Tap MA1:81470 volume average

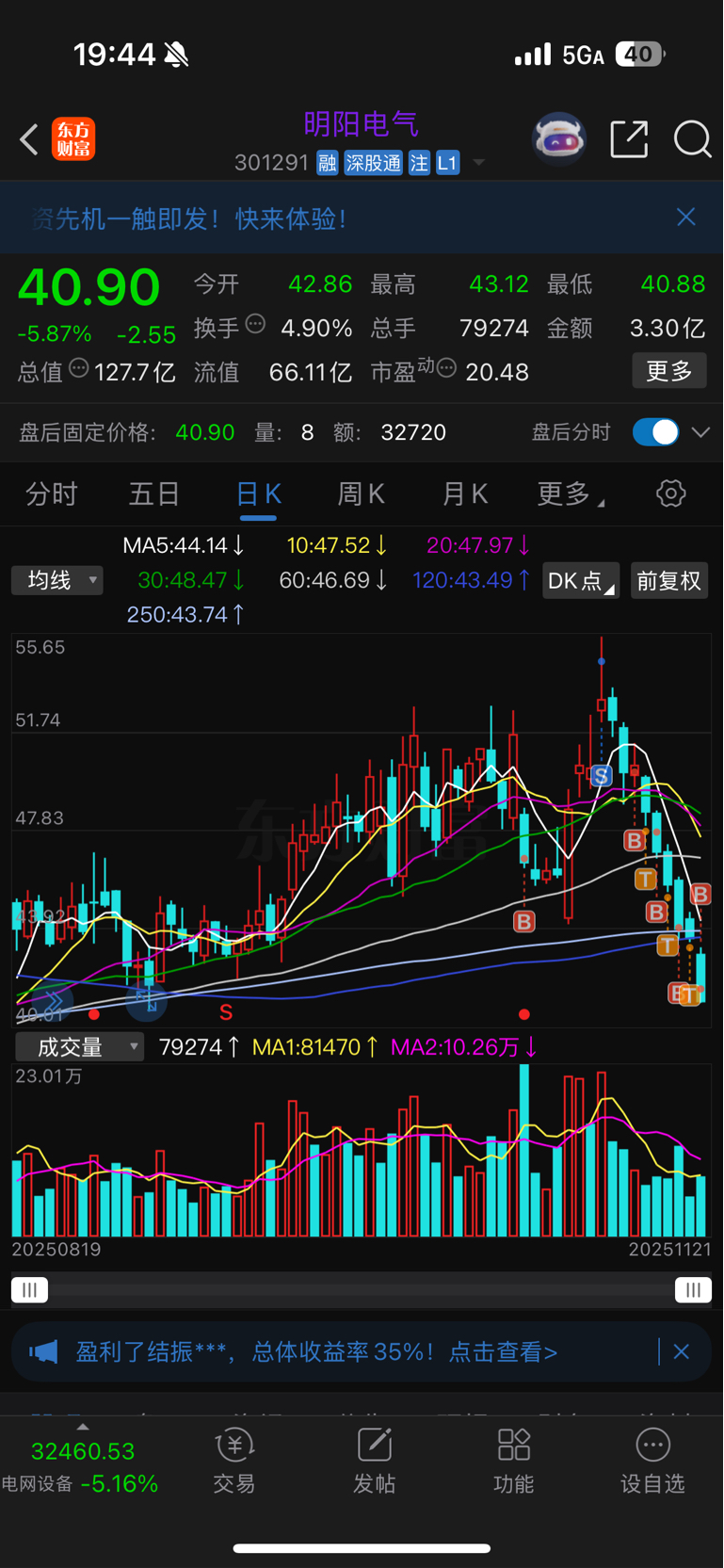click(x=315, y=1047)
